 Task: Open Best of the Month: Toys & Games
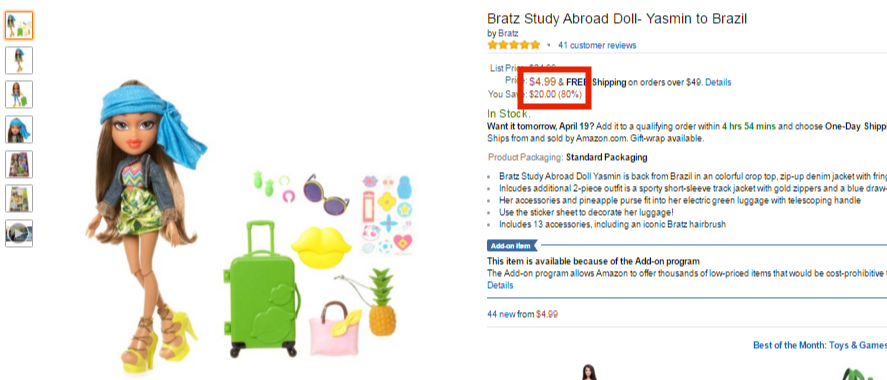[820, 345]
